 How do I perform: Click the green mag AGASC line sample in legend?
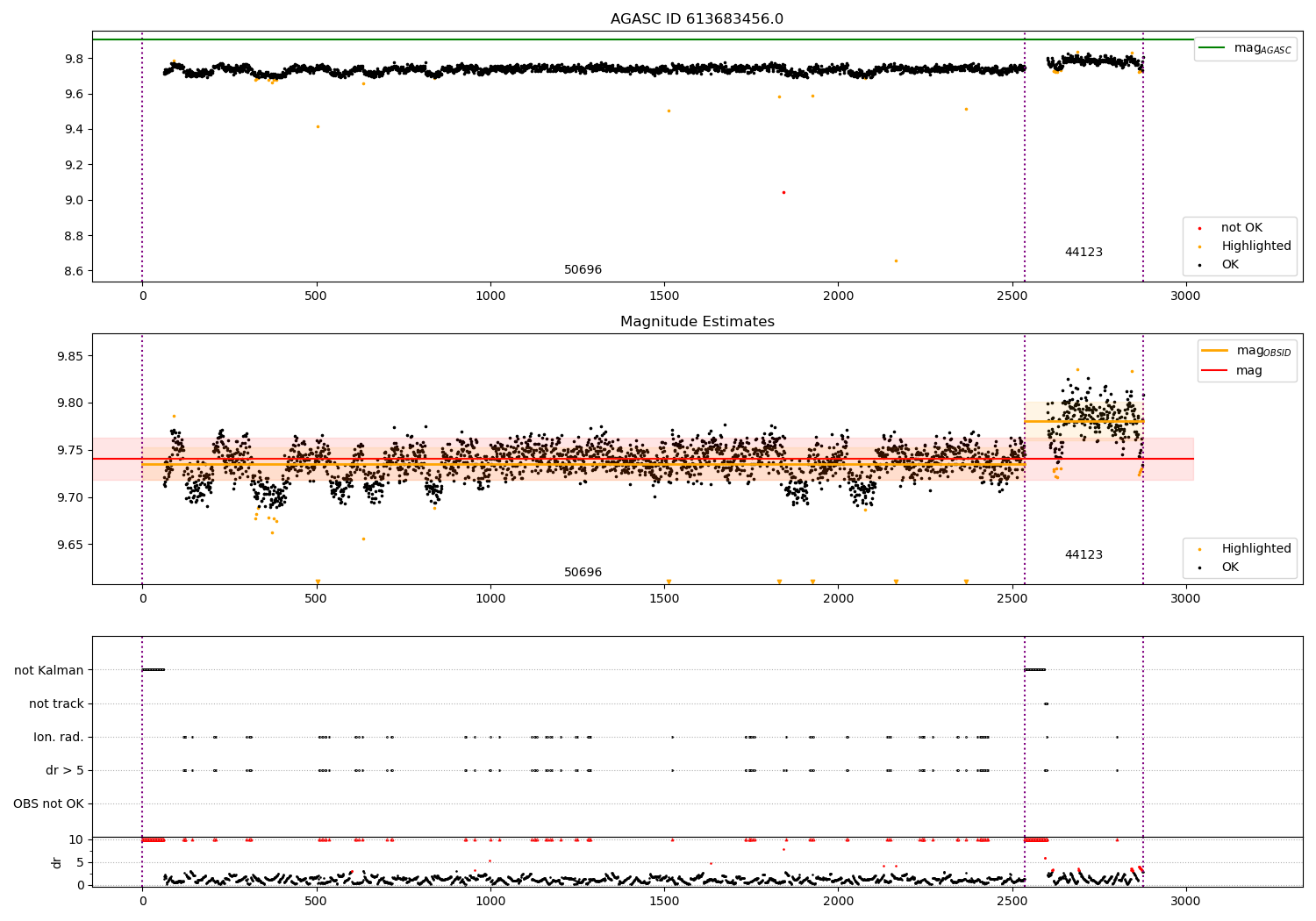click(1212, 48)
